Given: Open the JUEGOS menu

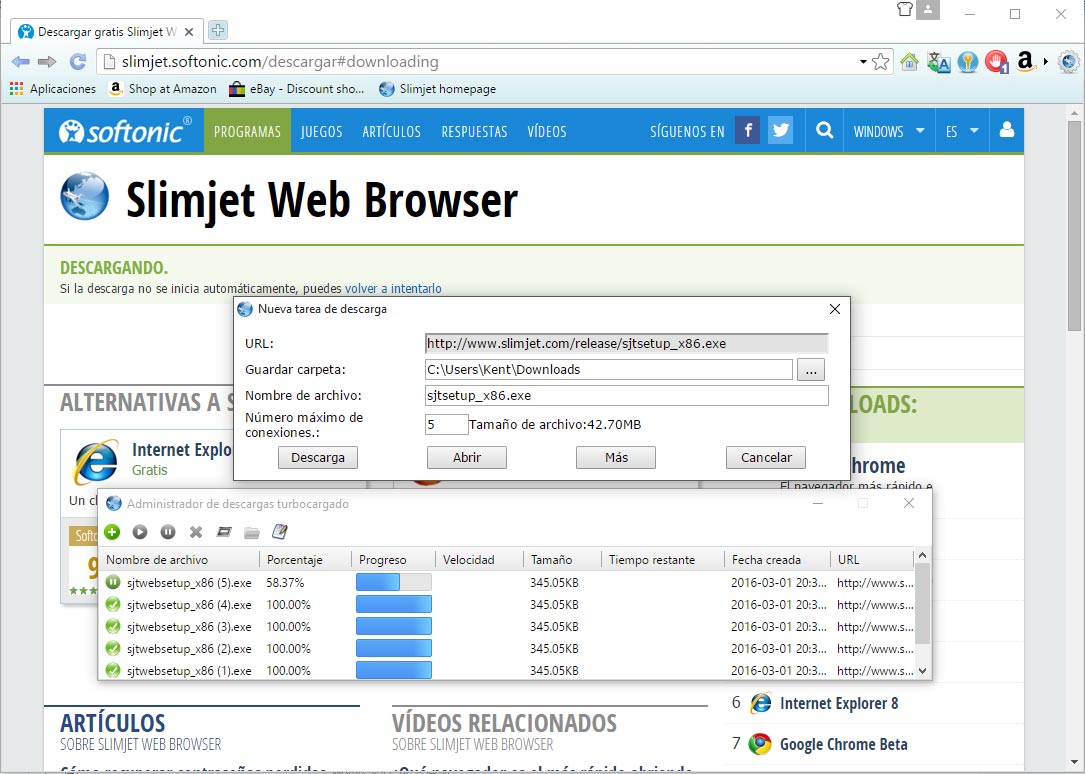Looking at the screenshot, I should pyautogui.click(x=322, y=131).
